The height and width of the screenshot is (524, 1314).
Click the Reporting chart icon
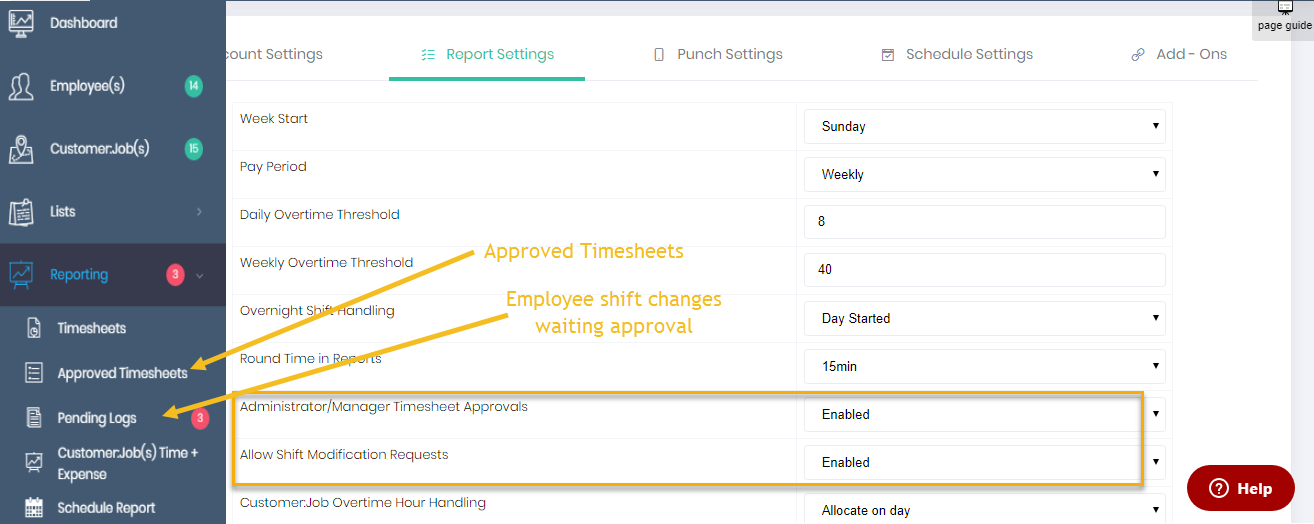click(x=21, y=275)
